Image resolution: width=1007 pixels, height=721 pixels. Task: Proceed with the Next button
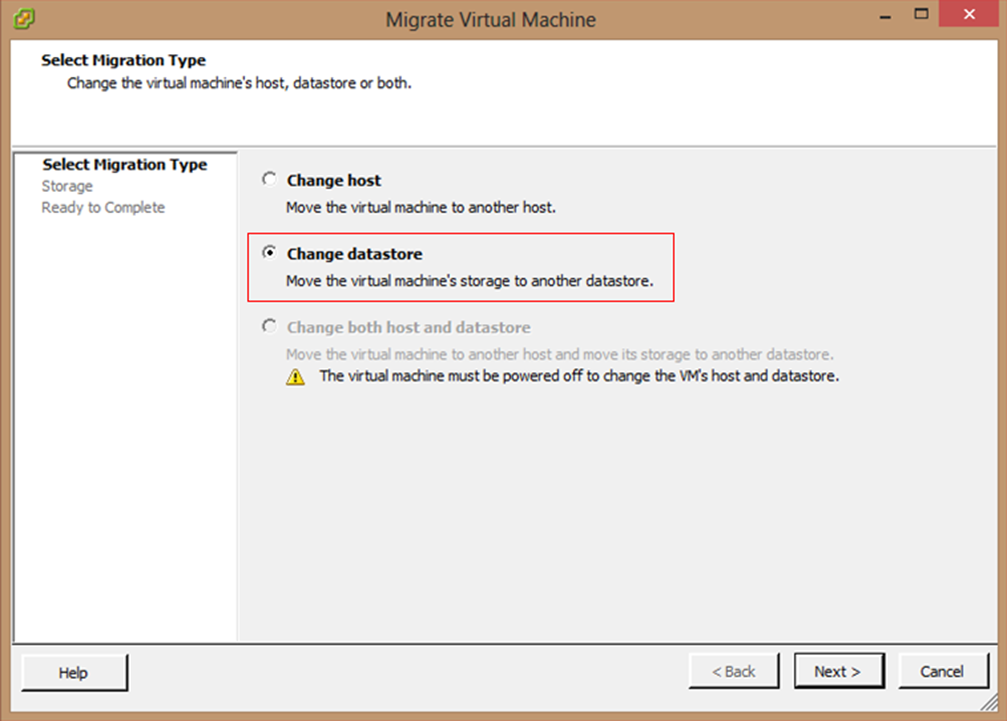pyautogui.click(x=837, y=672)
